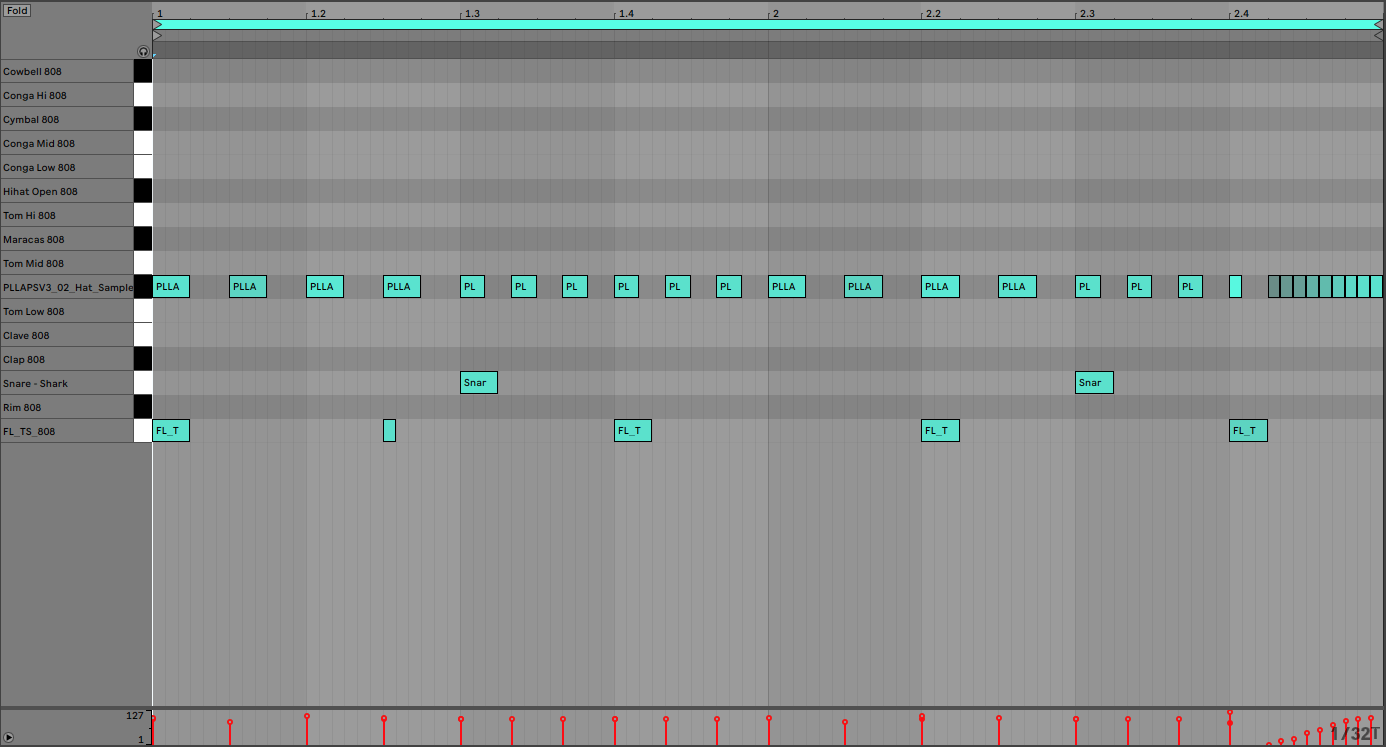
Task: Click ruler marker 1.4
Action: tap(626, 14)
